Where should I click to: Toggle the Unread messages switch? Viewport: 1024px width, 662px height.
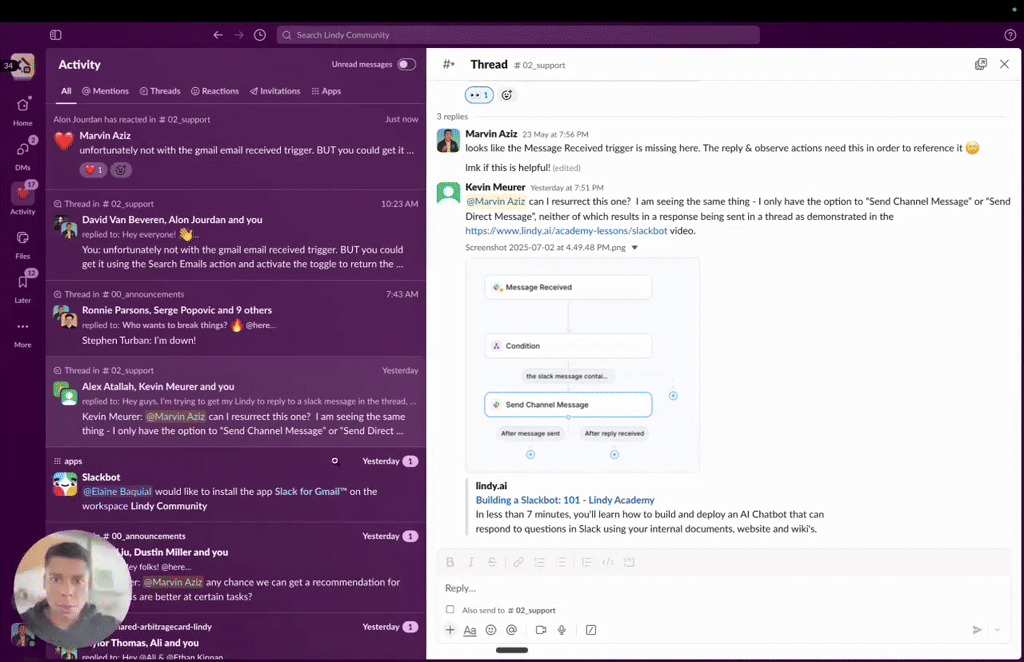406,64
